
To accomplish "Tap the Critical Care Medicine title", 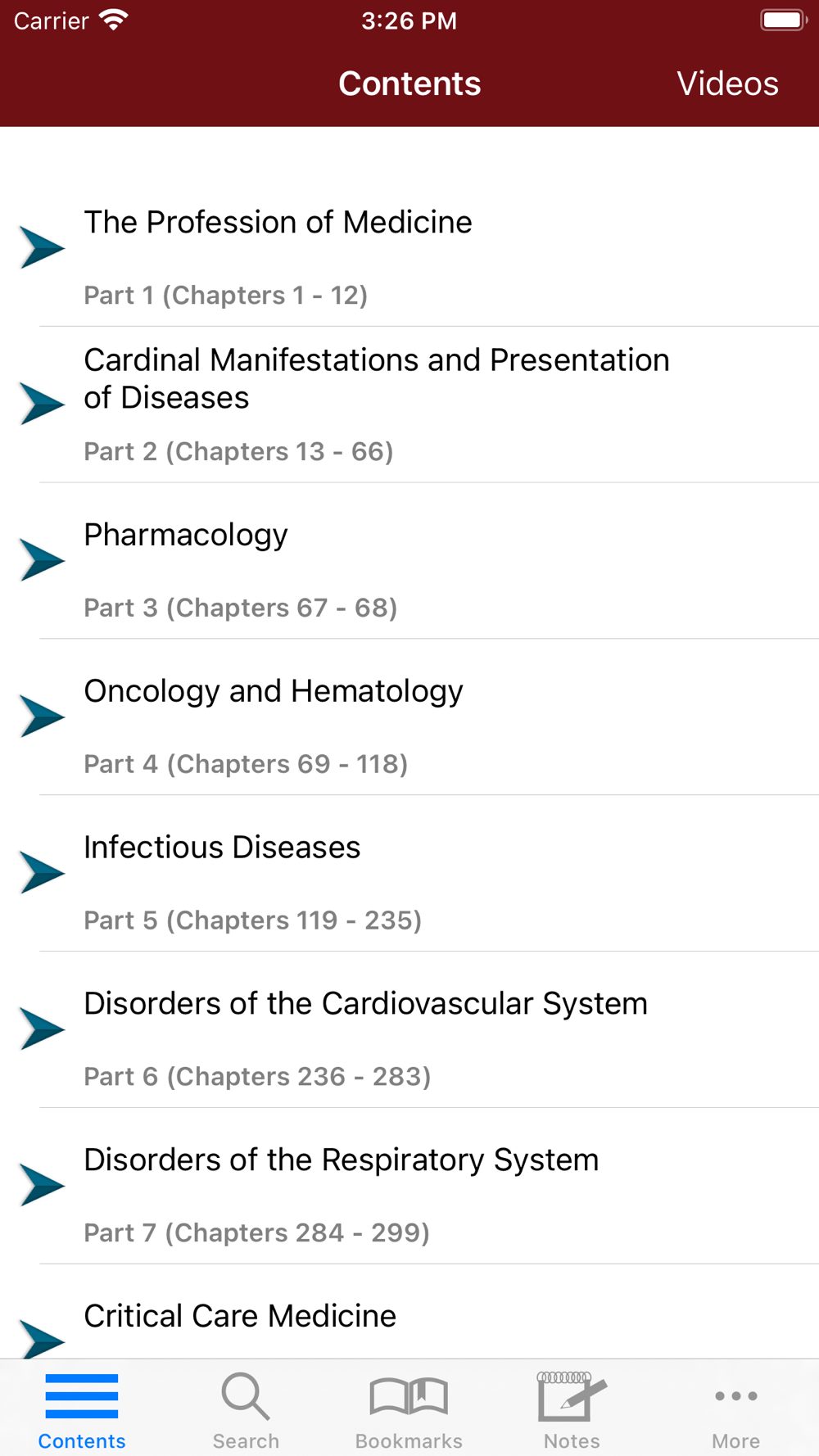I will coord(240,1316).
